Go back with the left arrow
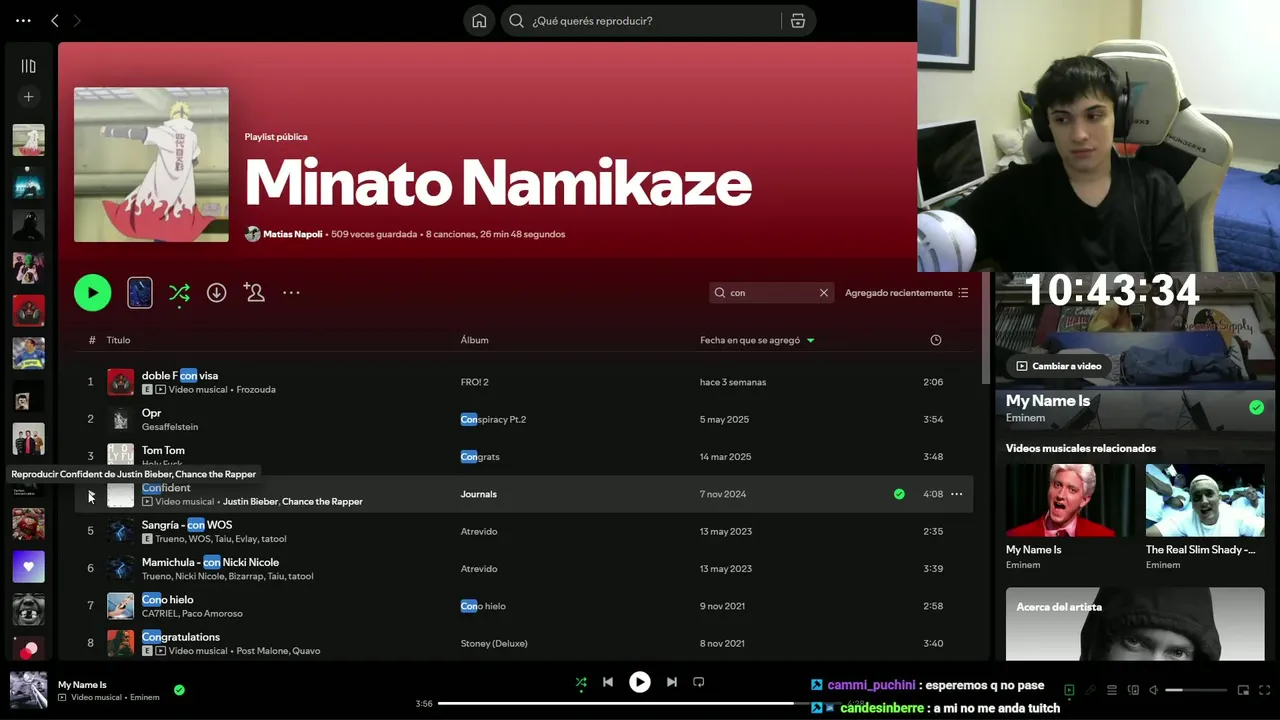 [x=55, y=21]
